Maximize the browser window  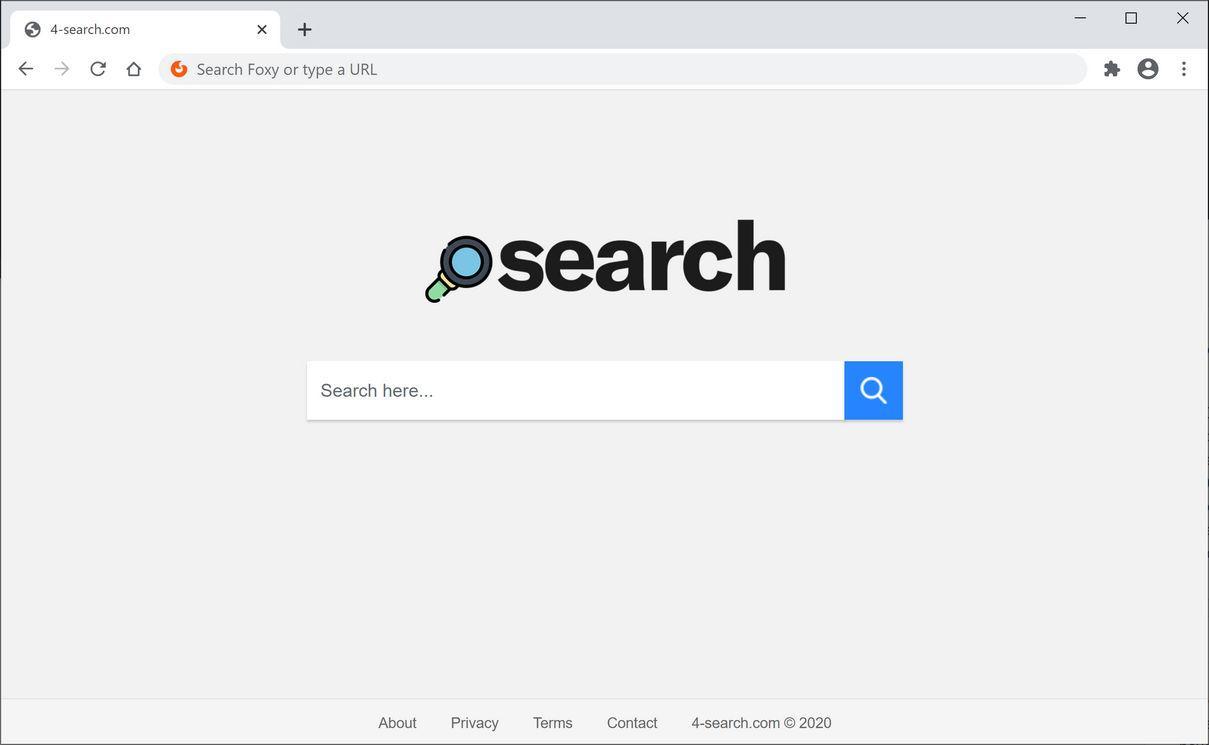[1131, 18]
